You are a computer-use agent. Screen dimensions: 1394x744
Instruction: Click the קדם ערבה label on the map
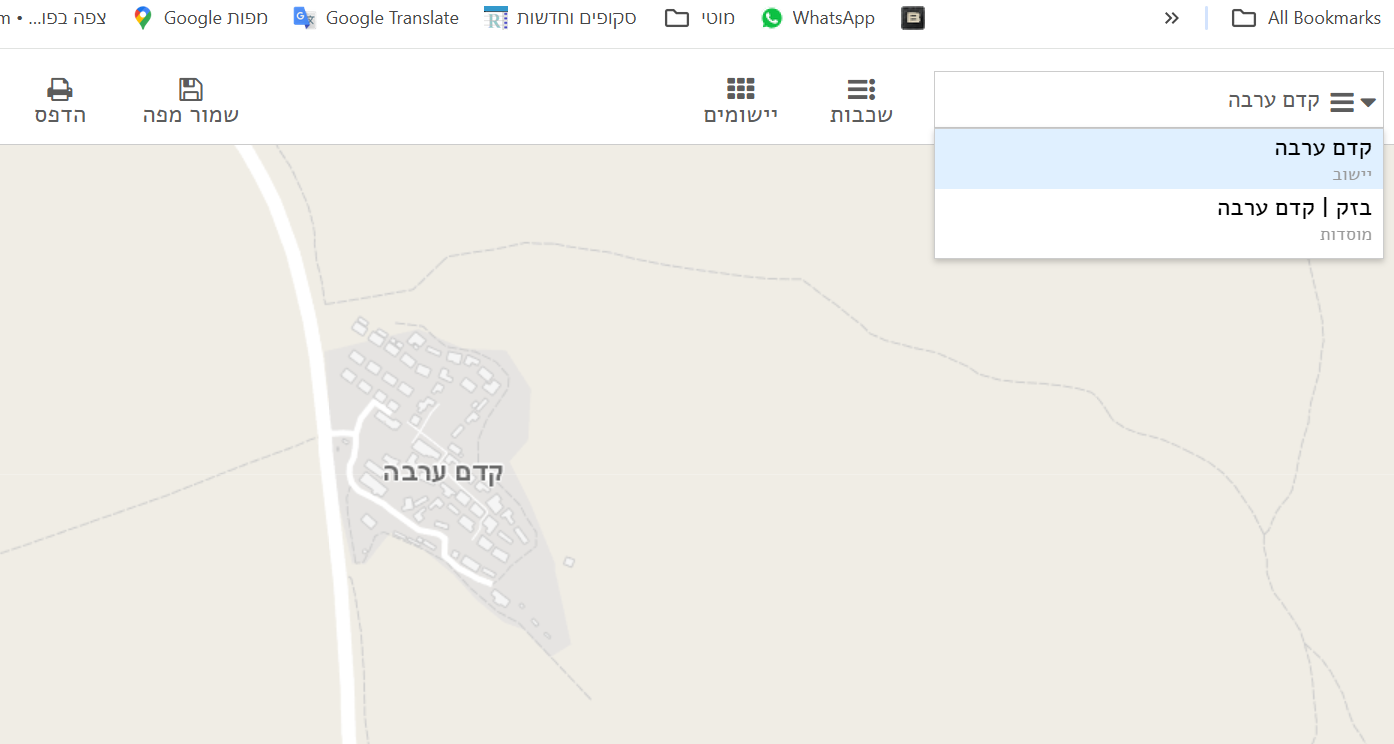[443, 473]
